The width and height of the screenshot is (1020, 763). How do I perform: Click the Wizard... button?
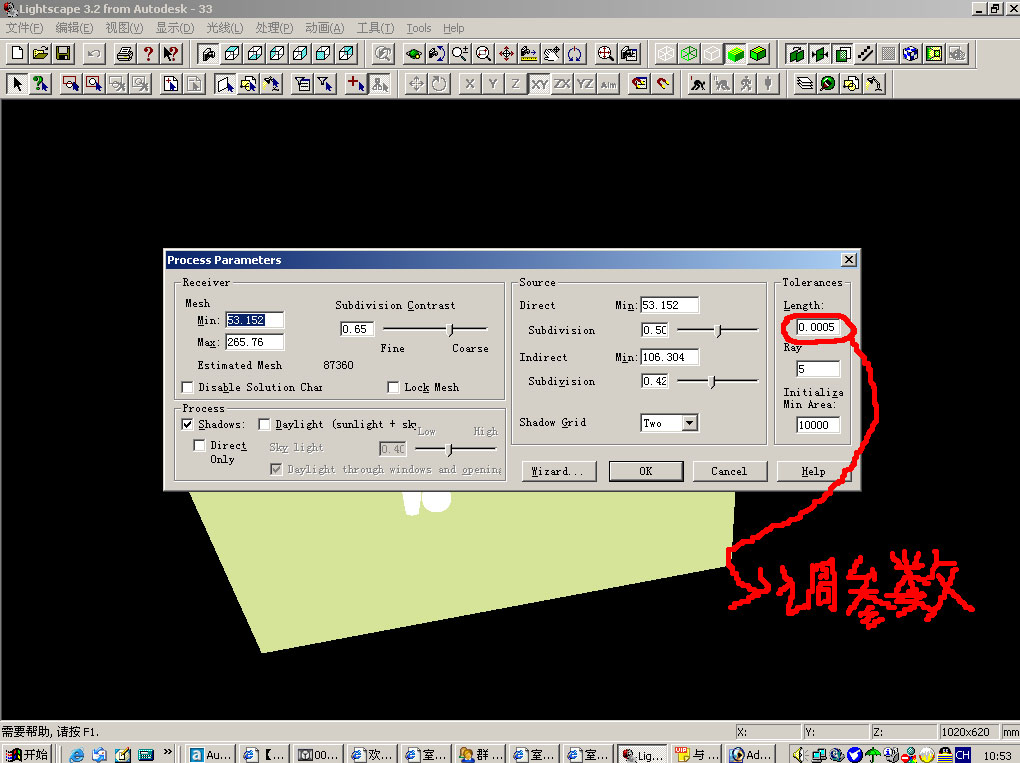559,471
